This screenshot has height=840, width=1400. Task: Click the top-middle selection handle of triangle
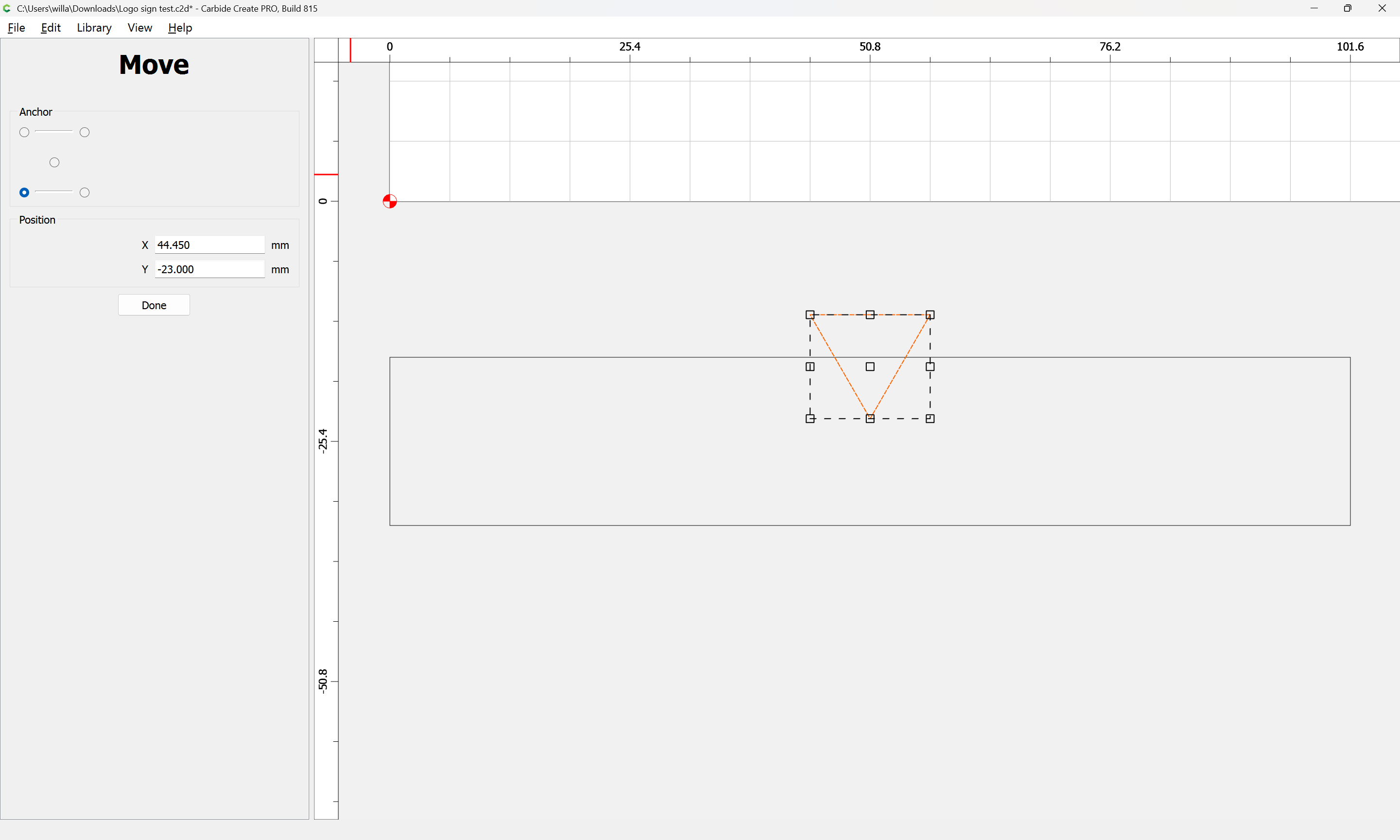[x=870, y=315]
